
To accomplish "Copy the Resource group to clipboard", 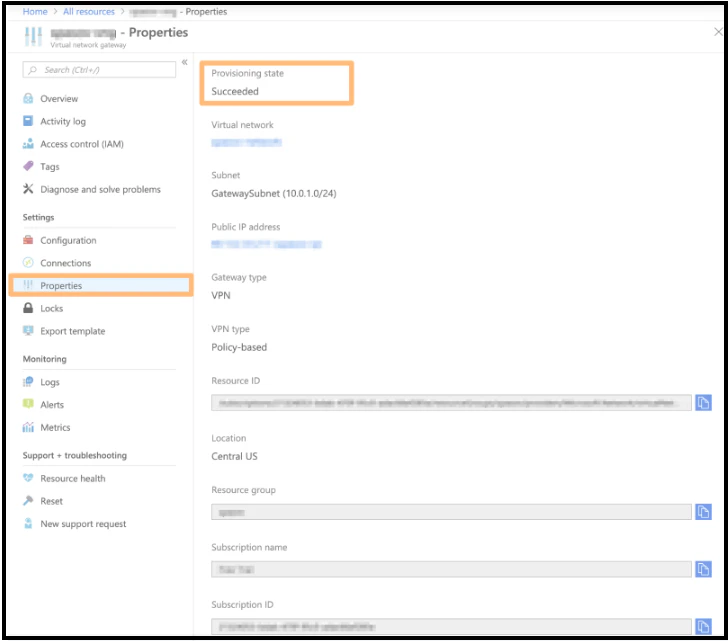I will (x=703, y=512).
